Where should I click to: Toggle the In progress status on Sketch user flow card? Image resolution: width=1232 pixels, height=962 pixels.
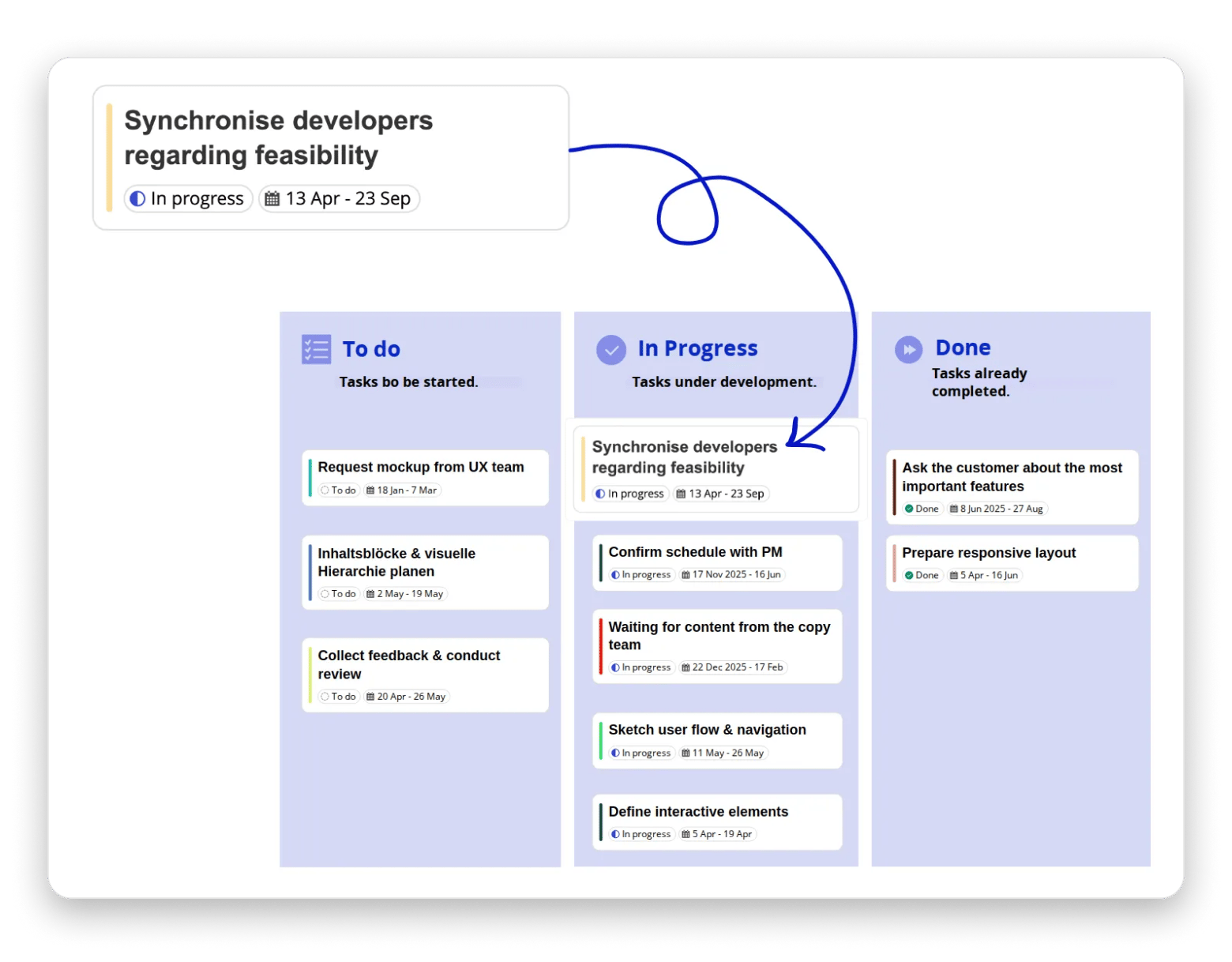[641, 753]
